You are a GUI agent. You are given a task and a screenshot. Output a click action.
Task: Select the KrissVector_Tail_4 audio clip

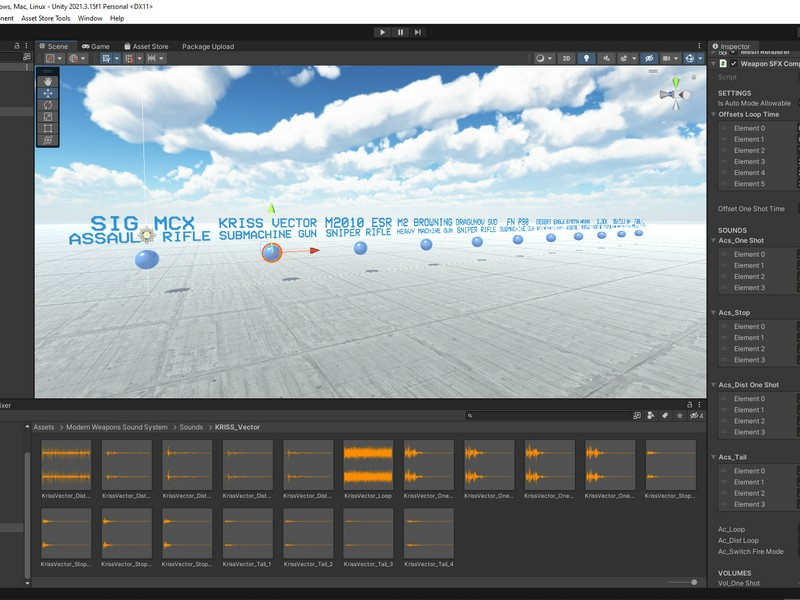click(x=429, y=538)
